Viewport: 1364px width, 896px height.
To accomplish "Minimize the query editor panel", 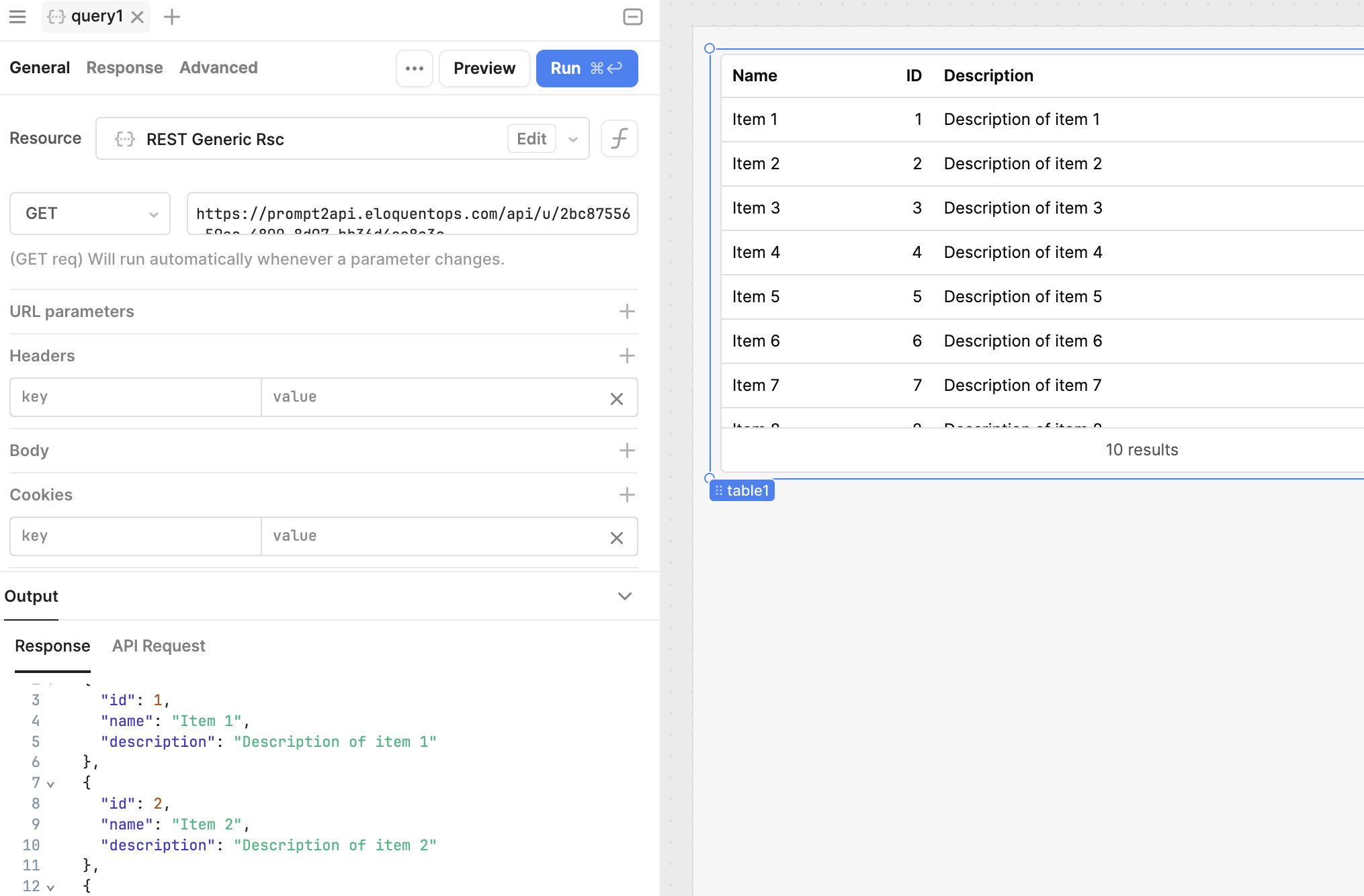I will pyautogui.click(x=632, y=17).
